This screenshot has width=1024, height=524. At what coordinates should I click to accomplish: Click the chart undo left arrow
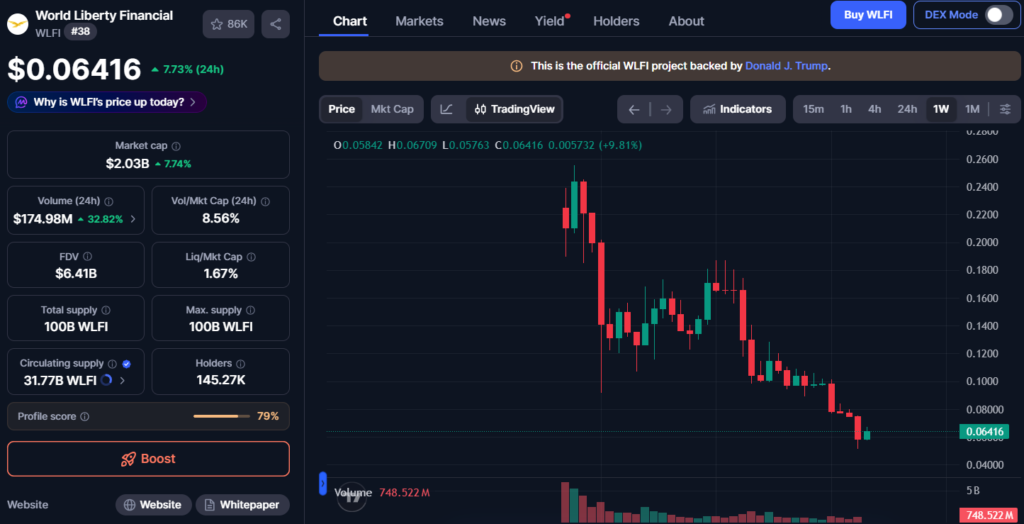coord(633,109)
